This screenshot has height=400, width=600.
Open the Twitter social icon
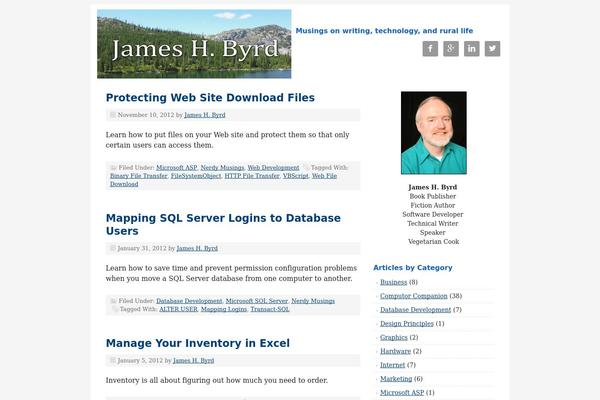pos(492,49)
